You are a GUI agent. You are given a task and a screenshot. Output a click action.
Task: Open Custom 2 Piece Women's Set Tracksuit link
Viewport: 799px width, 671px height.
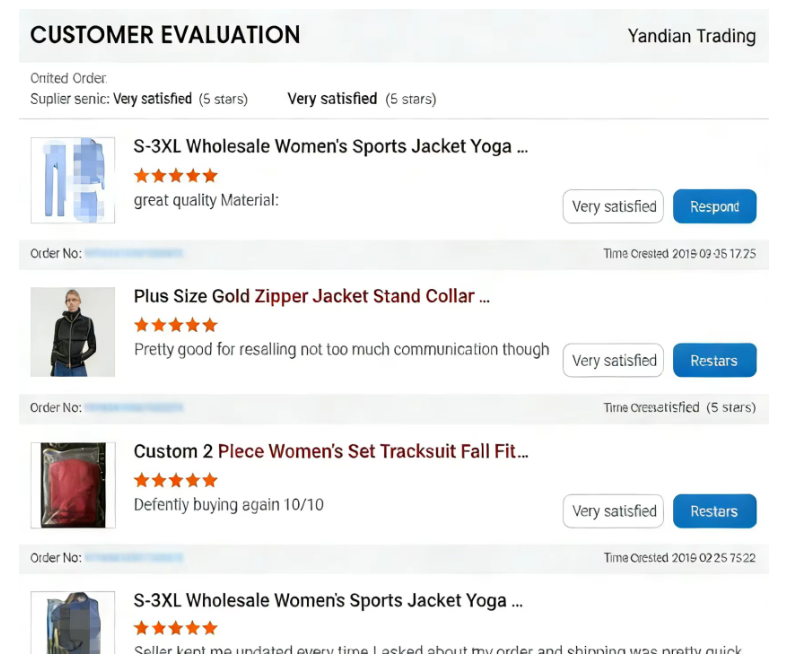[x=331, y=451]
